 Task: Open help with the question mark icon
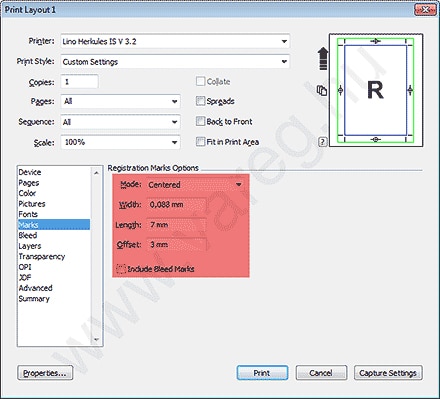322,142
